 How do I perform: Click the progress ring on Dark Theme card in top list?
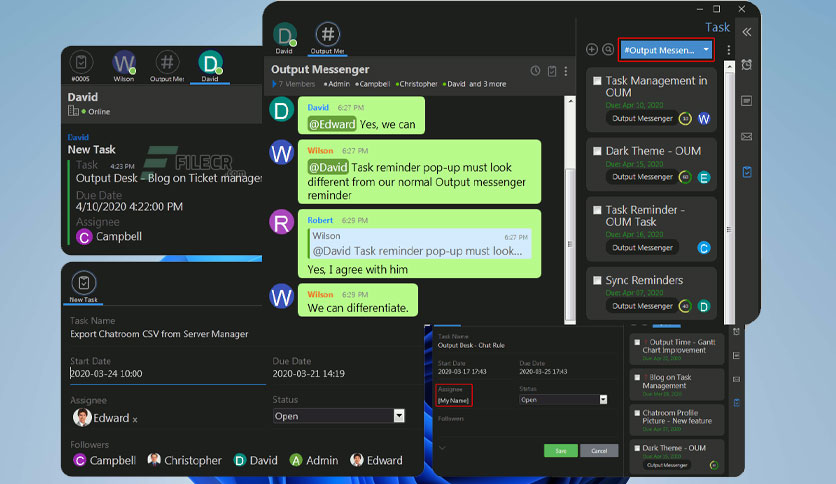click(x=685, y=177)
